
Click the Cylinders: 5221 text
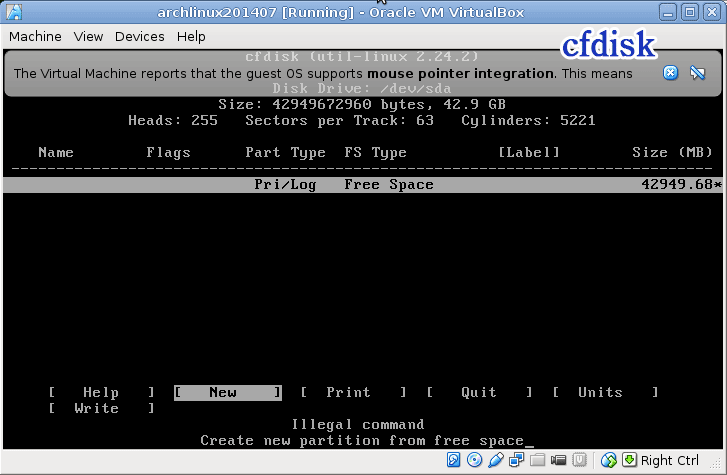[x=528, y=121]
